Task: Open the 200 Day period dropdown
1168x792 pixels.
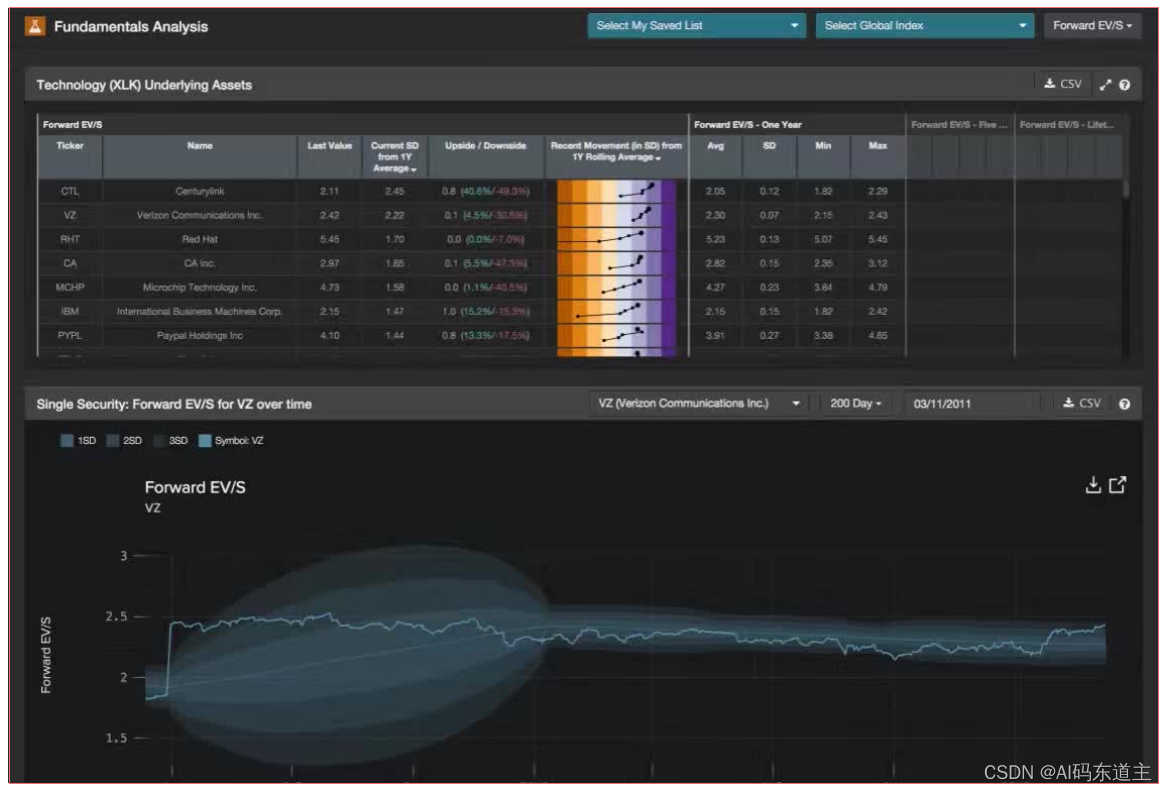Action: point(856,403)
